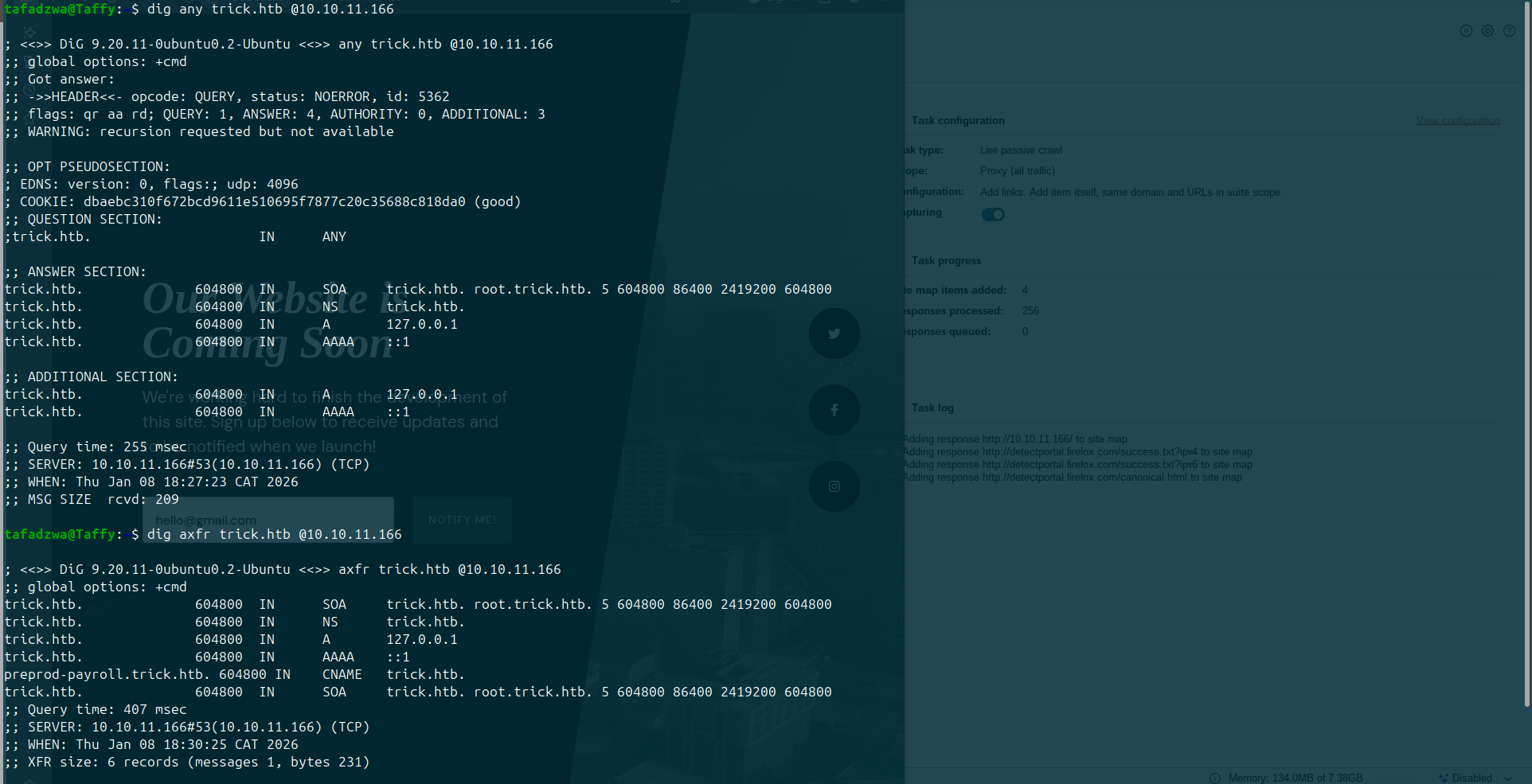This screenshot has height=784, width=1532.
Task: Click the preprod-payroll.trick.htb CNAME record line
Action: 234,674
